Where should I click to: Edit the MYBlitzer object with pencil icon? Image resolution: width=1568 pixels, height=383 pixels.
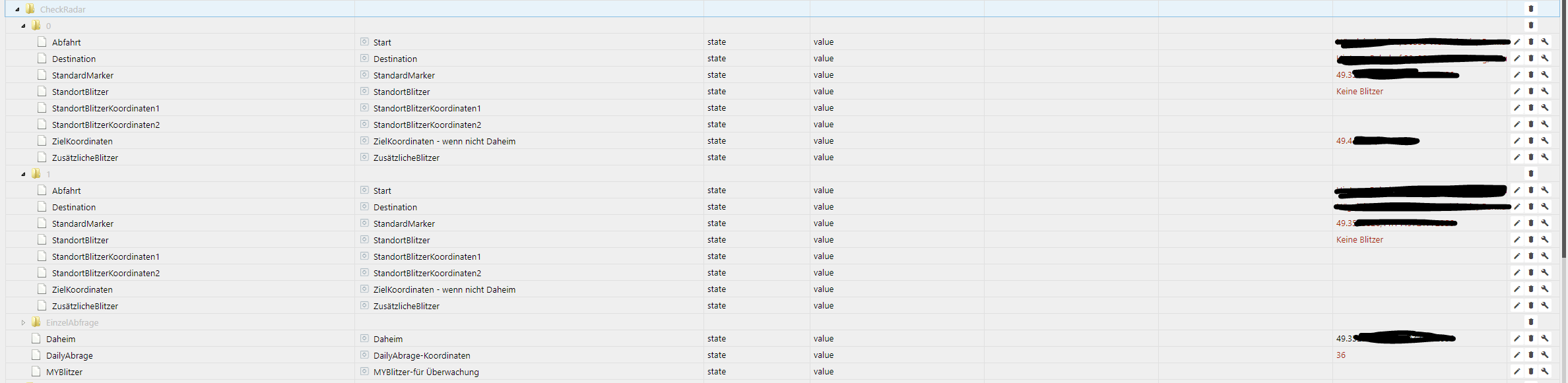[x=1517, y=371]
